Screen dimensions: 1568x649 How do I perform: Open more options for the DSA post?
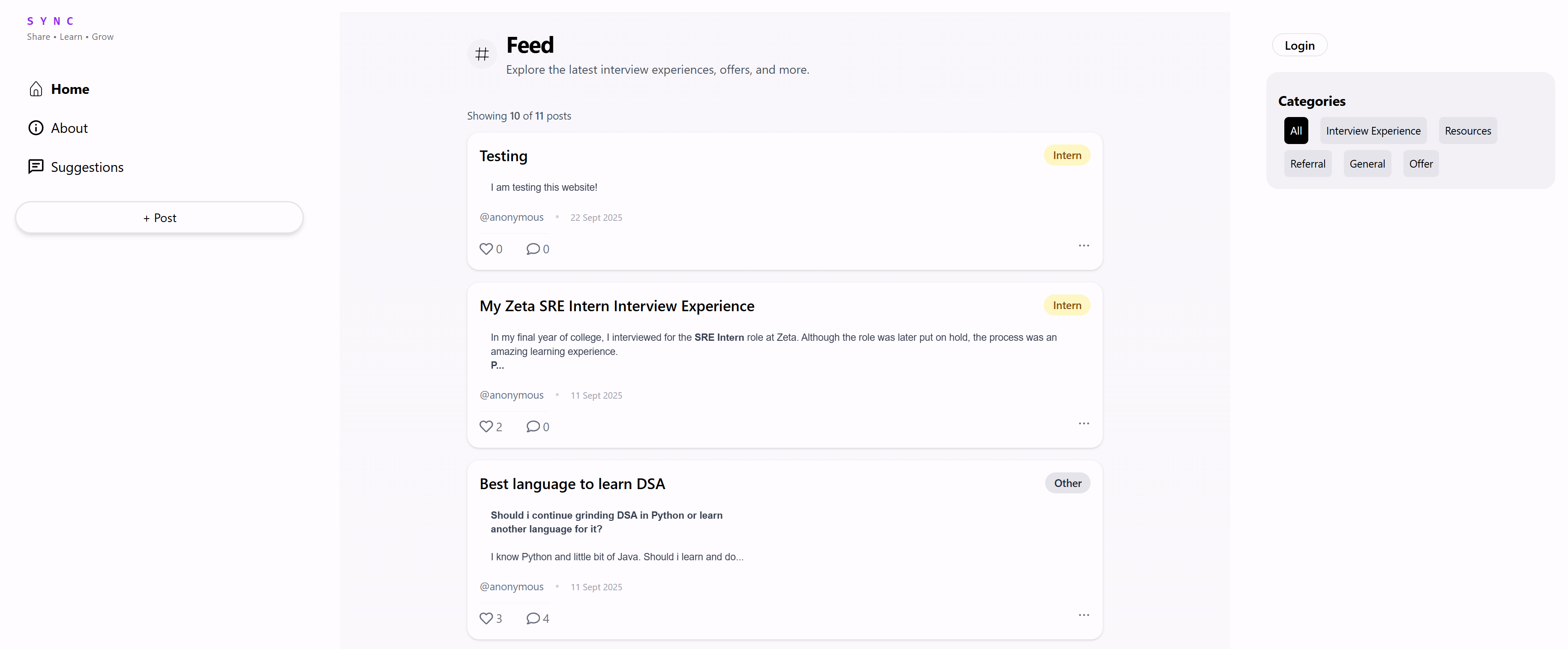[1083, 615]
